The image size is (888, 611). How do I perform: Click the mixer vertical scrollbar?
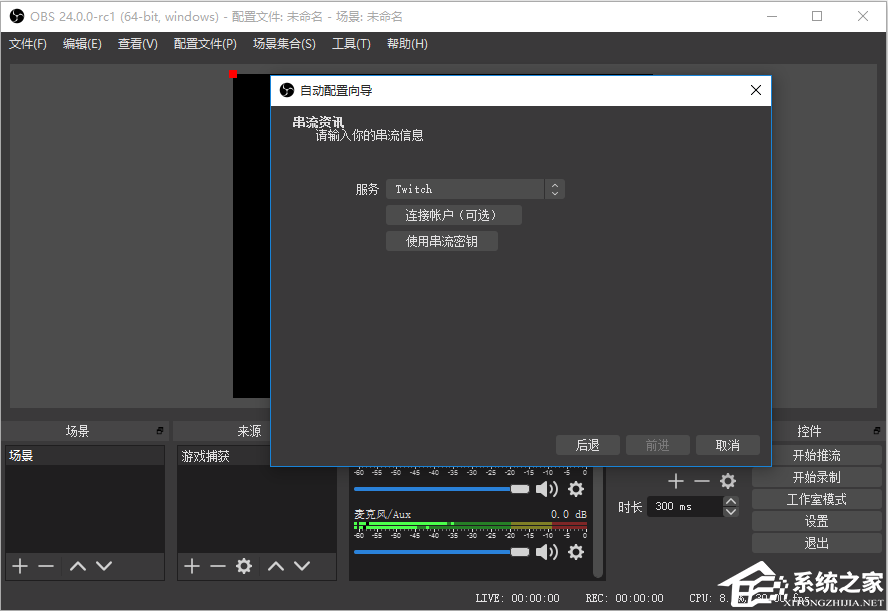point(597,522)
